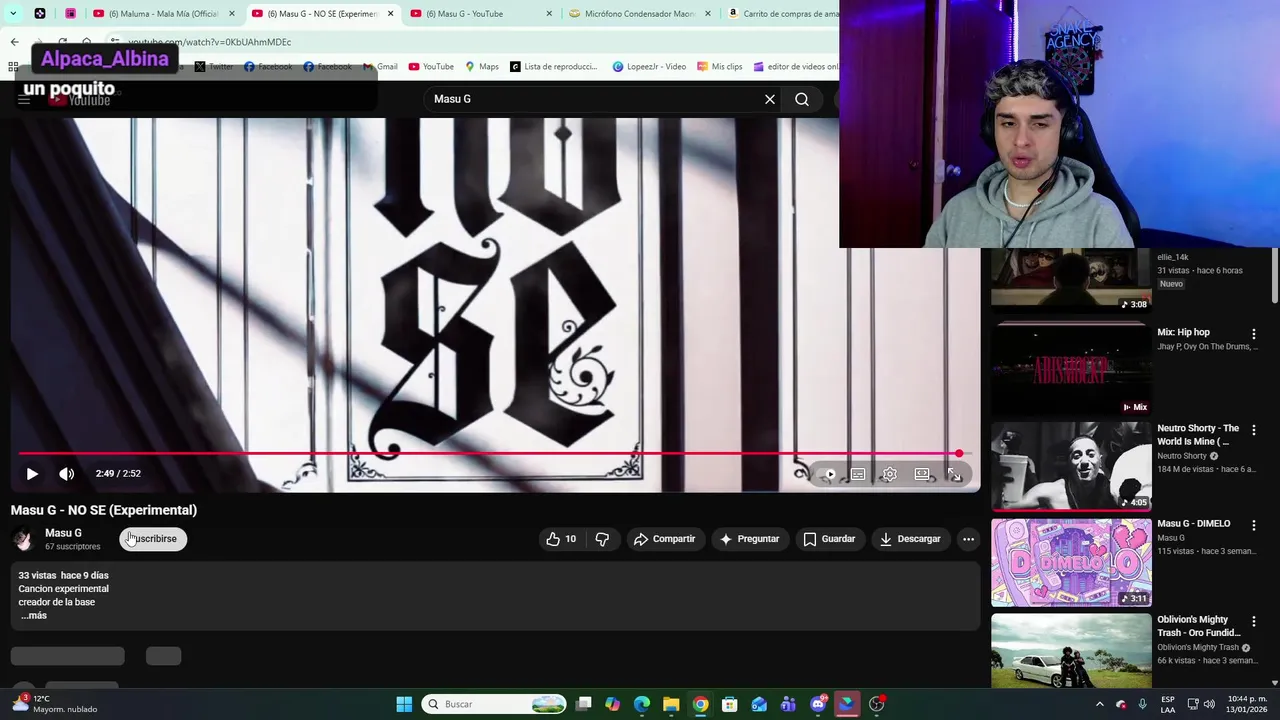This screenshot has height=720, width=1280.
Task: Open 'Oblivion's Mighty Trash - Oro Fundid...' title
Action: tap(1198, 626)
